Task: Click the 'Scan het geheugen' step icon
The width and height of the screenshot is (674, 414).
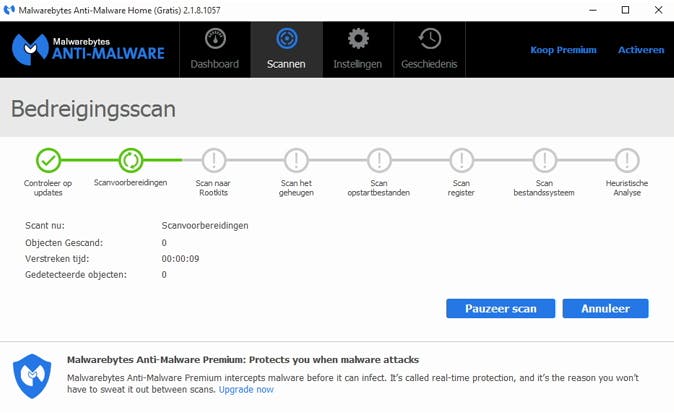Action: (296, 160)
